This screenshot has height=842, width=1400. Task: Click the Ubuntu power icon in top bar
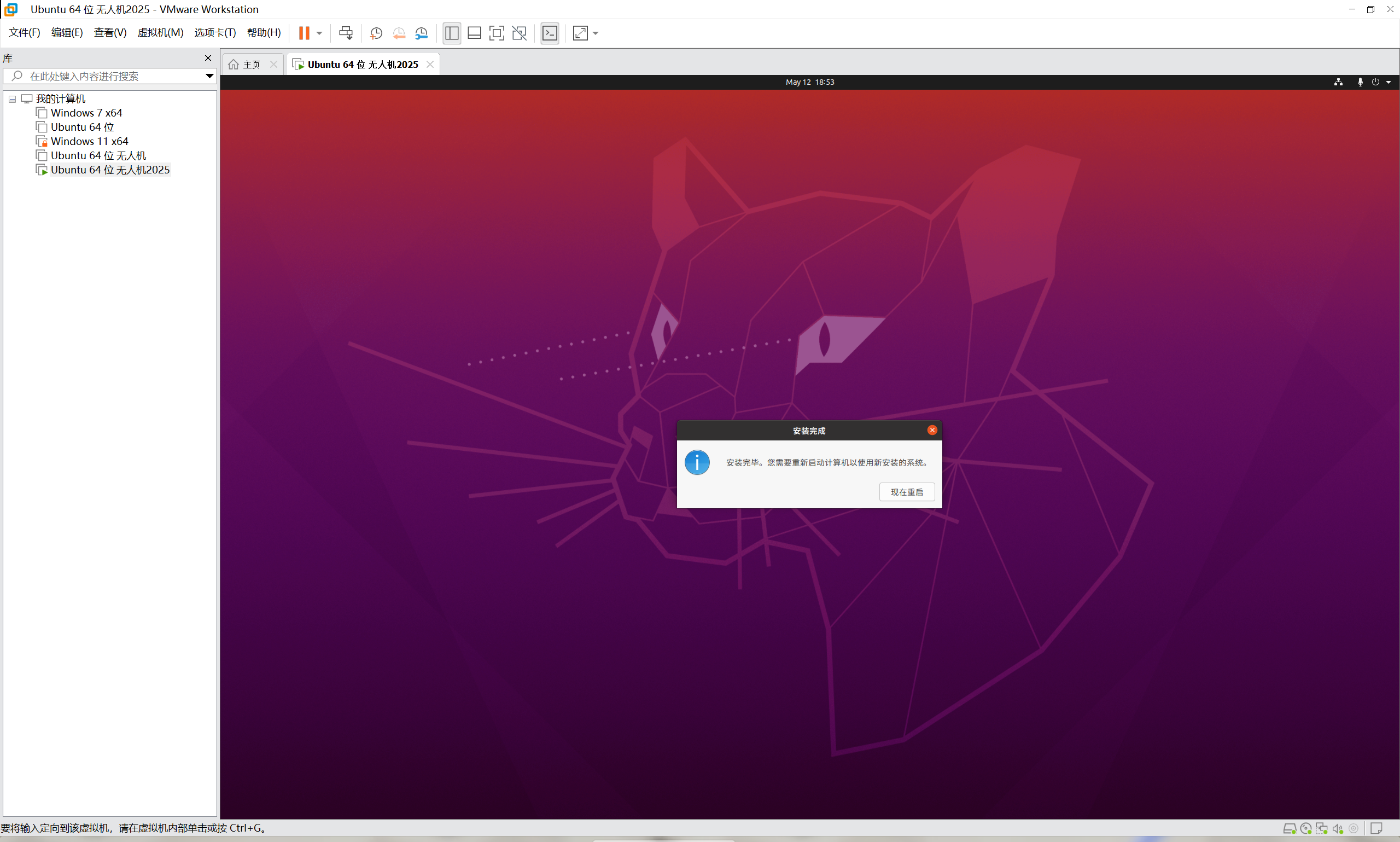tap(1375, 82)
